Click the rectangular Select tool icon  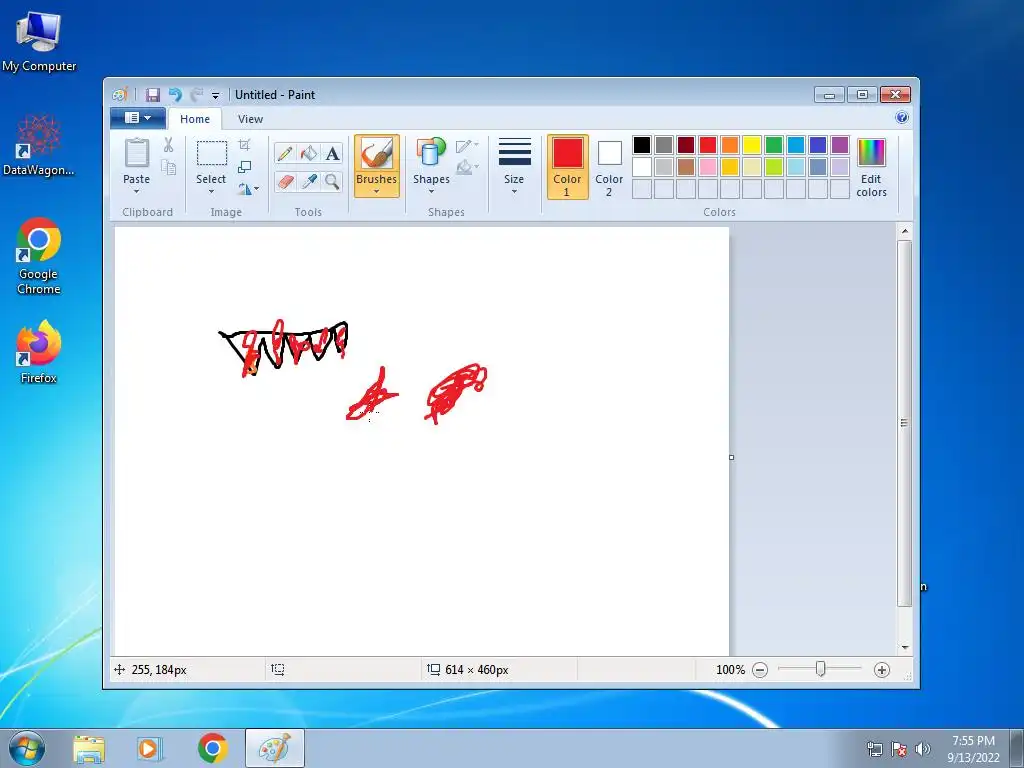pyautogui.click(x=212, y=153)
